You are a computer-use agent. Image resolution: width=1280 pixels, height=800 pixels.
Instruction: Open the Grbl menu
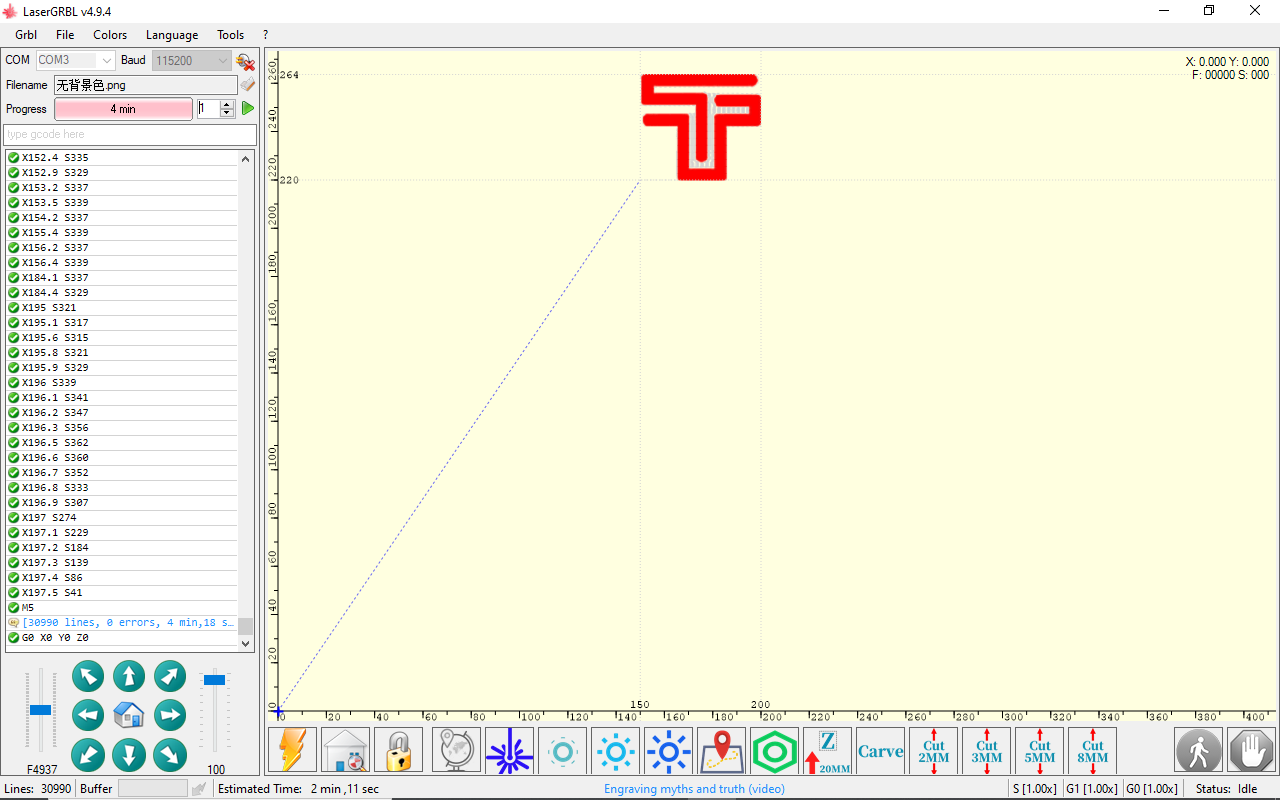point(26,35)
